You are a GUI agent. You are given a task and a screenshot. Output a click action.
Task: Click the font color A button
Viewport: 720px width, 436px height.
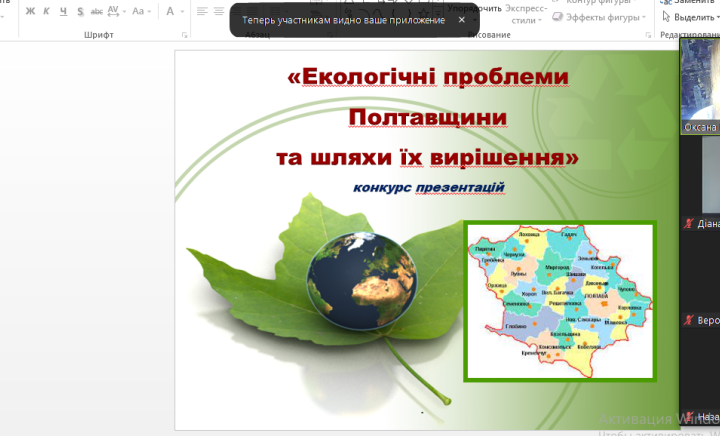tap(170, 11)
